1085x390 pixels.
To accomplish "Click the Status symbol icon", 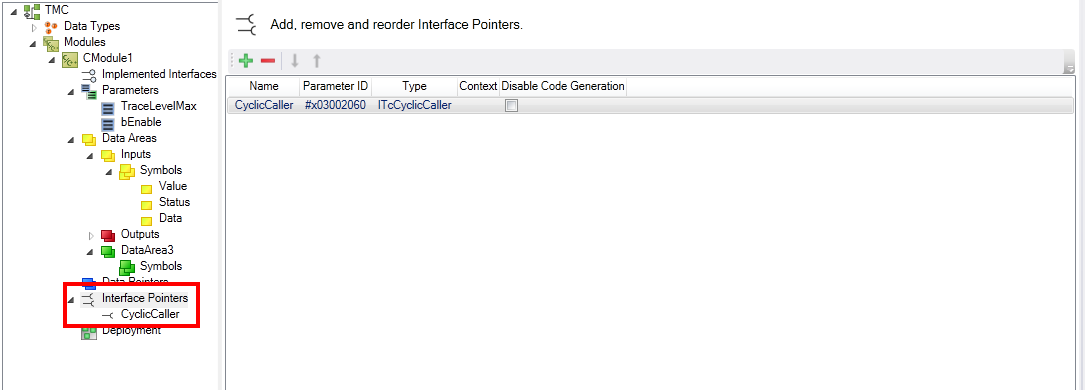I will coord(146,204).
